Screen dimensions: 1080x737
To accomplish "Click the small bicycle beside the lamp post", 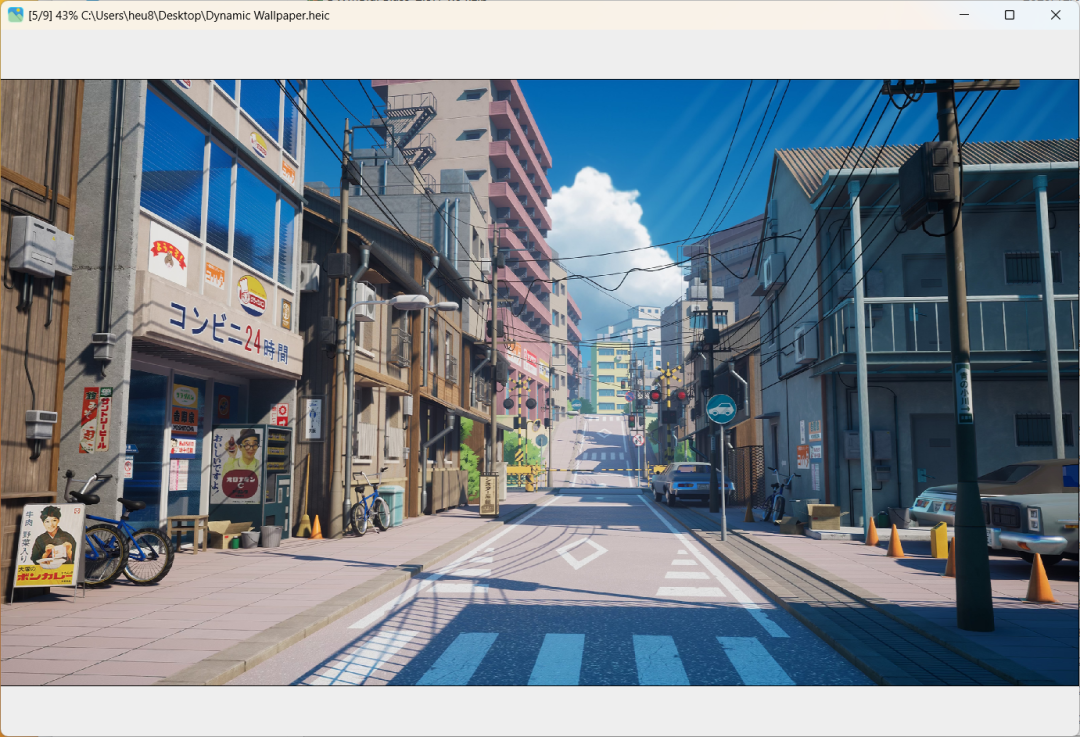I will pyautogui.click(x=370, y=507).
